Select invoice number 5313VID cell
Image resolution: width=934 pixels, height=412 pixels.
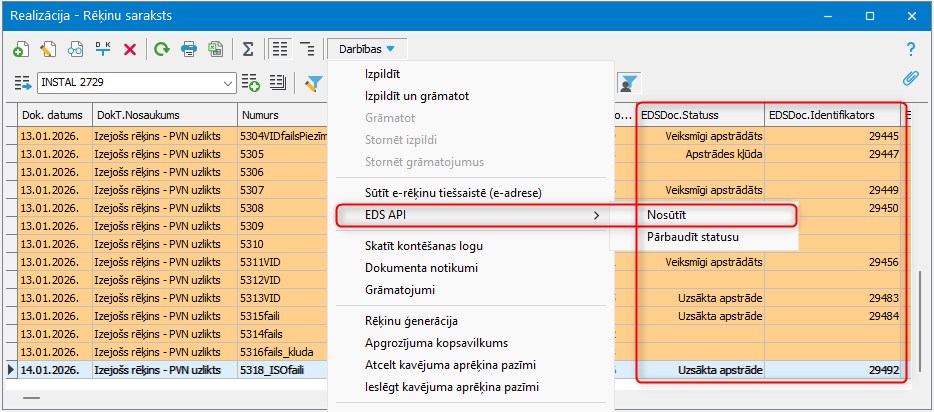282,298
